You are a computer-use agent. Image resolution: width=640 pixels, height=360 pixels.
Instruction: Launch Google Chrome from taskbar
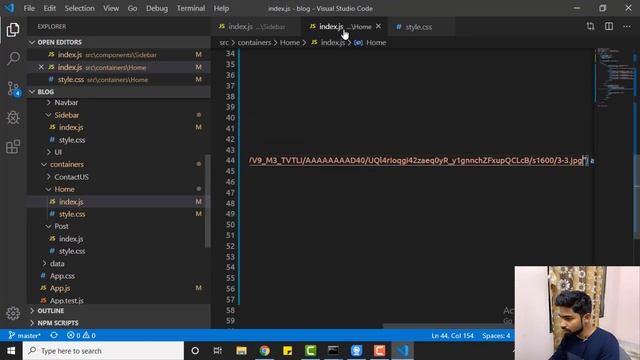pyautogui.click(x=264, y=351)
